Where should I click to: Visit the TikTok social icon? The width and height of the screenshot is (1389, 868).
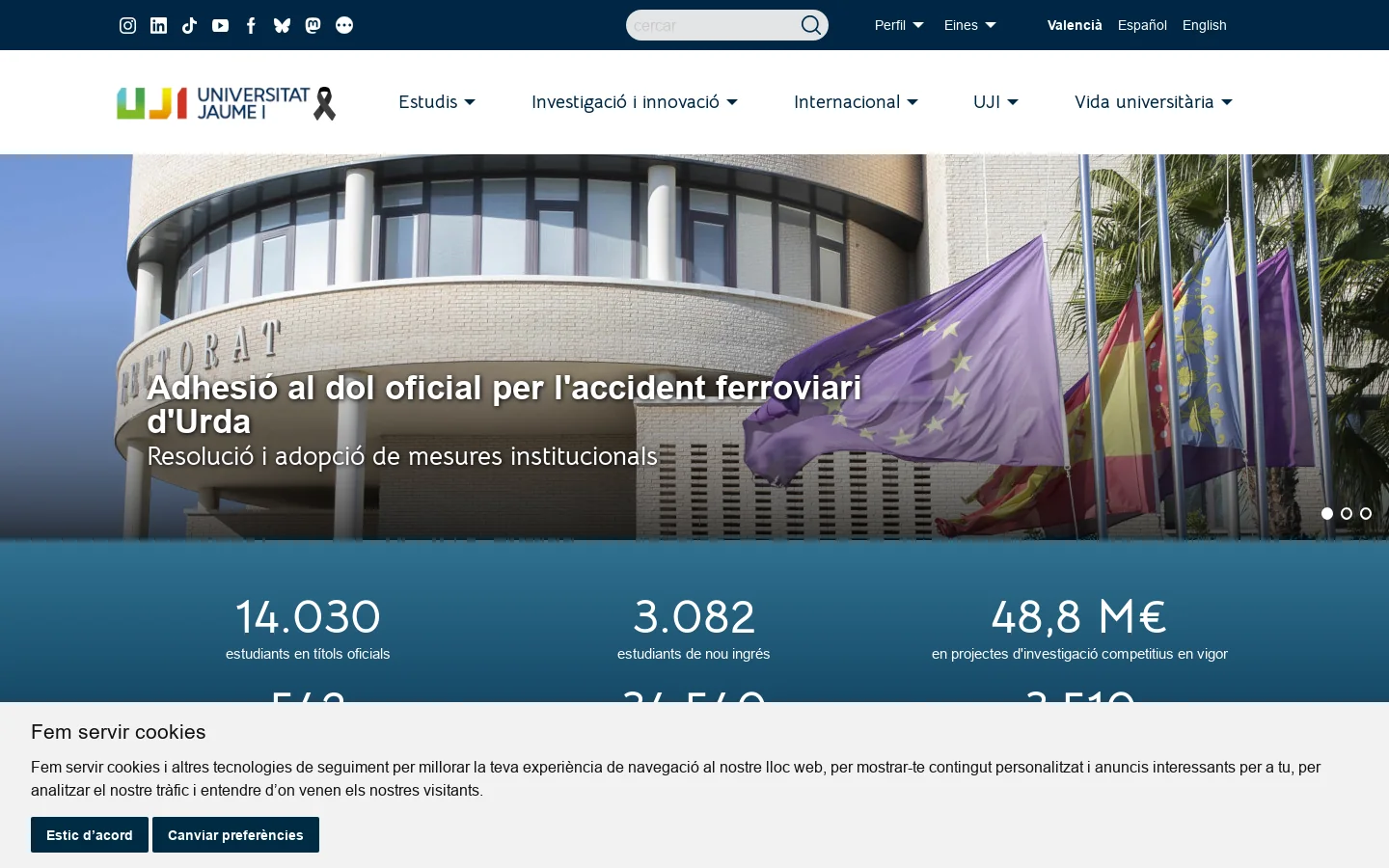point(189,25)
